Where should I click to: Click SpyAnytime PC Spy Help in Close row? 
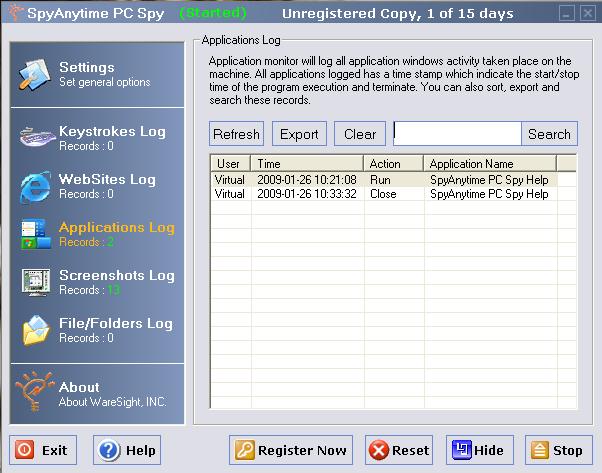tap(489, 194)
